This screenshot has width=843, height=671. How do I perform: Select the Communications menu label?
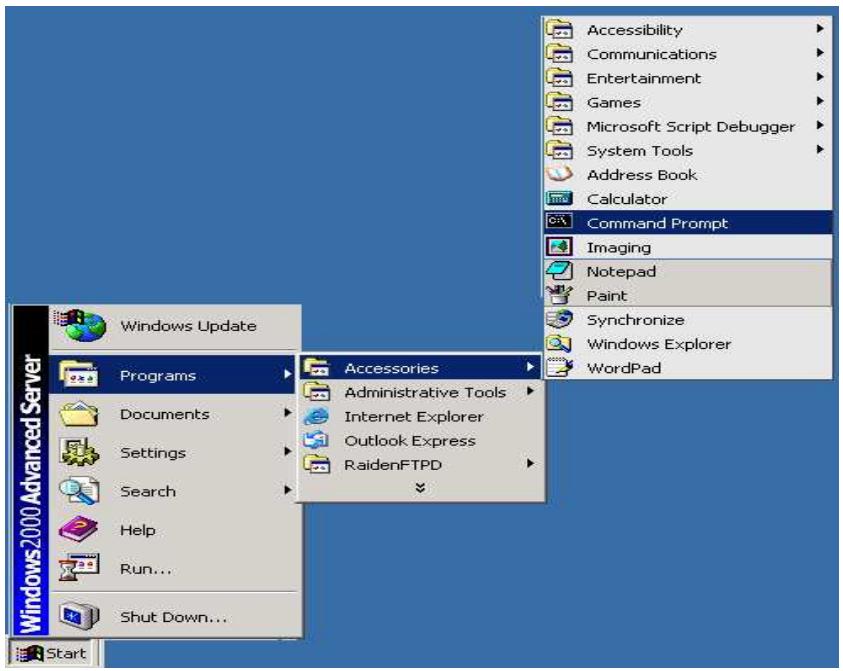point(652,54)
